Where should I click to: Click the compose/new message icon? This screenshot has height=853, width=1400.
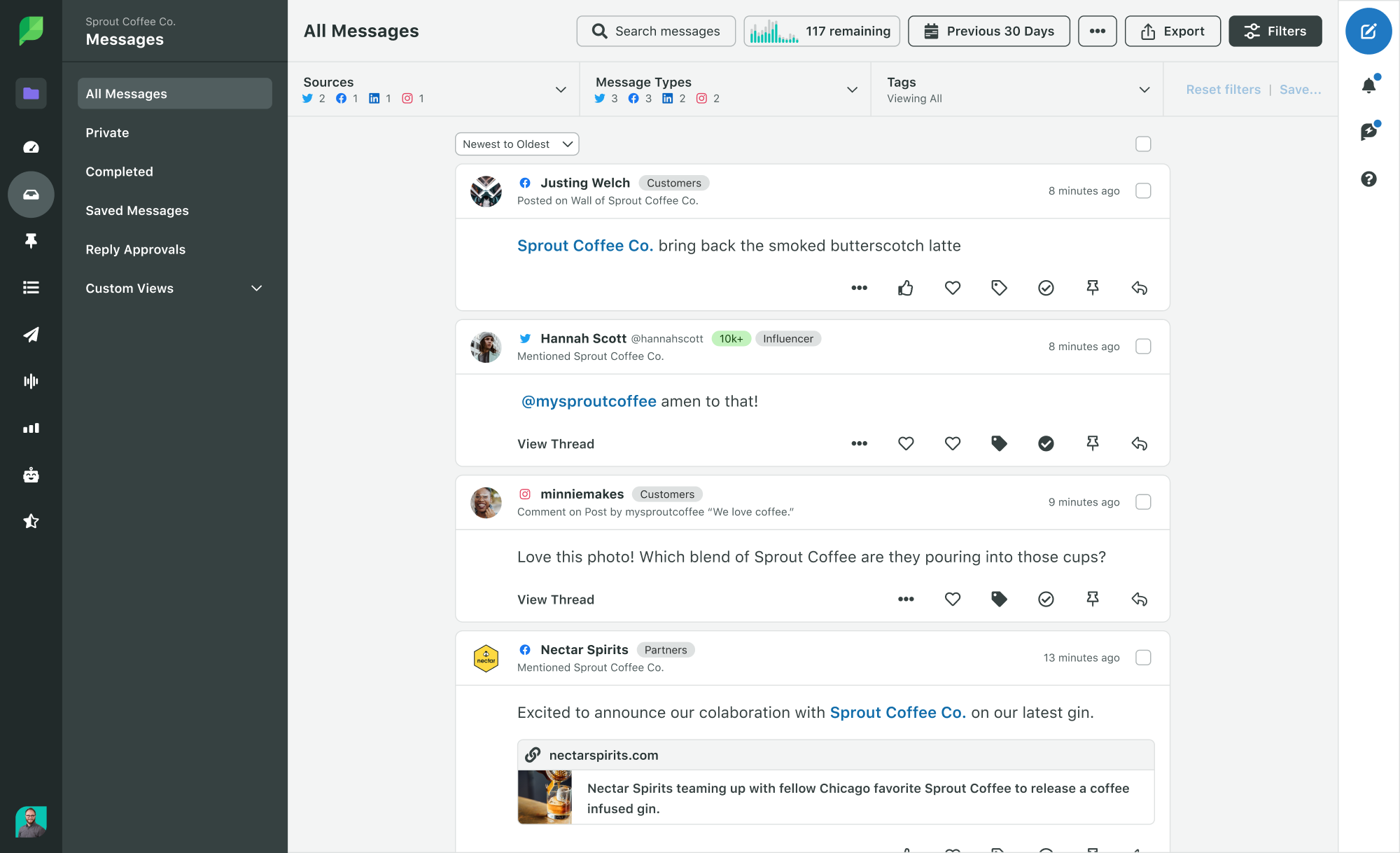tap(1369, 31)
